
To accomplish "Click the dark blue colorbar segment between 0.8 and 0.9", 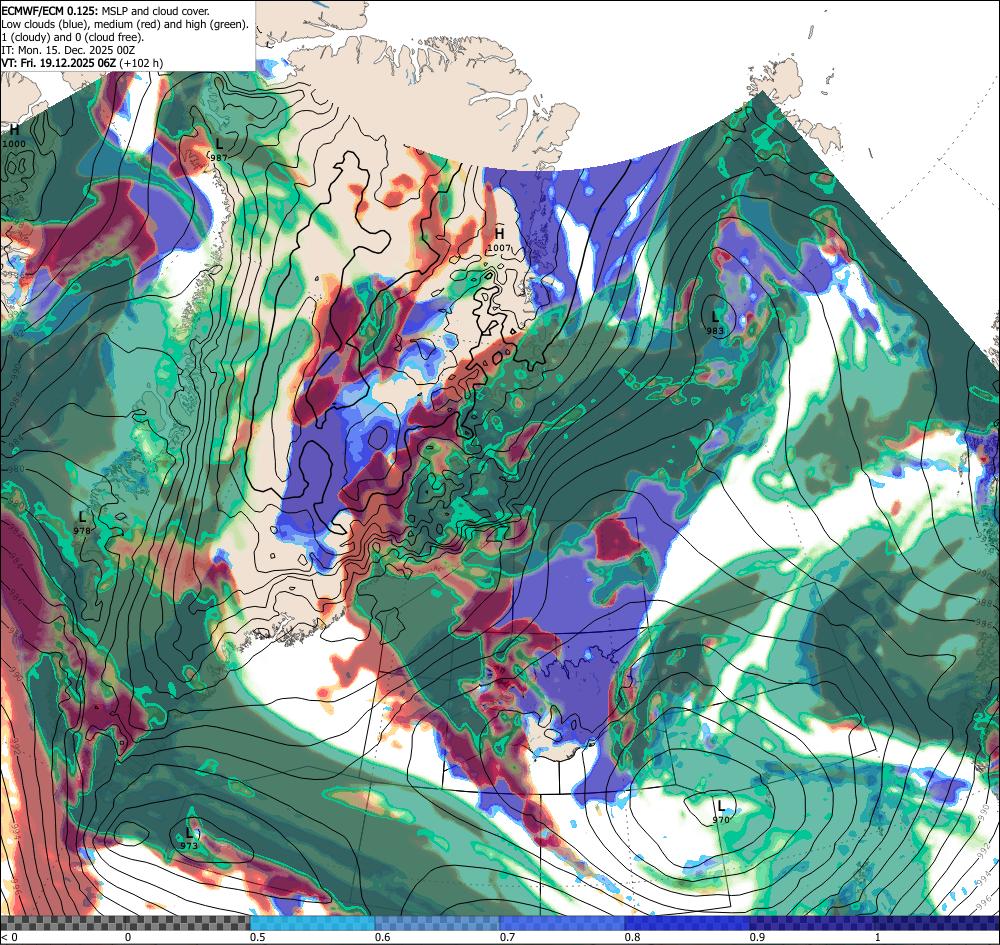I will tap(688, 923).
